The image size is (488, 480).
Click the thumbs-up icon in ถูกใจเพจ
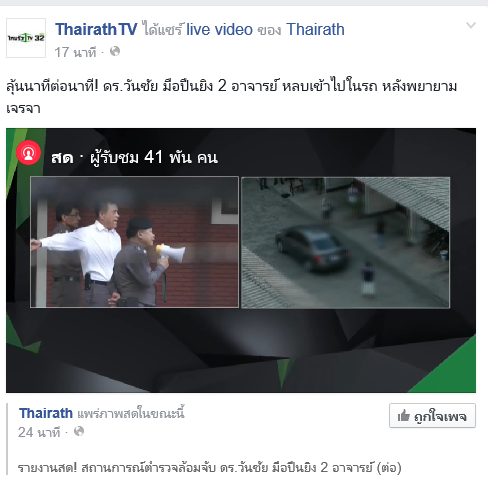403,416
